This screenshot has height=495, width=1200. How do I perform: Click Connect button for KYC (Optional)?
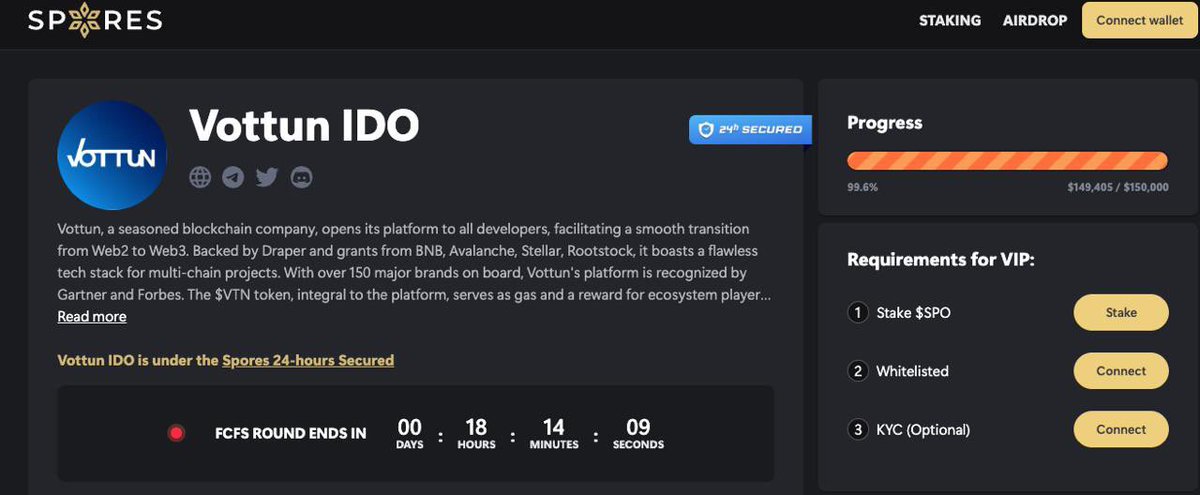click(x=1121, y=429)
